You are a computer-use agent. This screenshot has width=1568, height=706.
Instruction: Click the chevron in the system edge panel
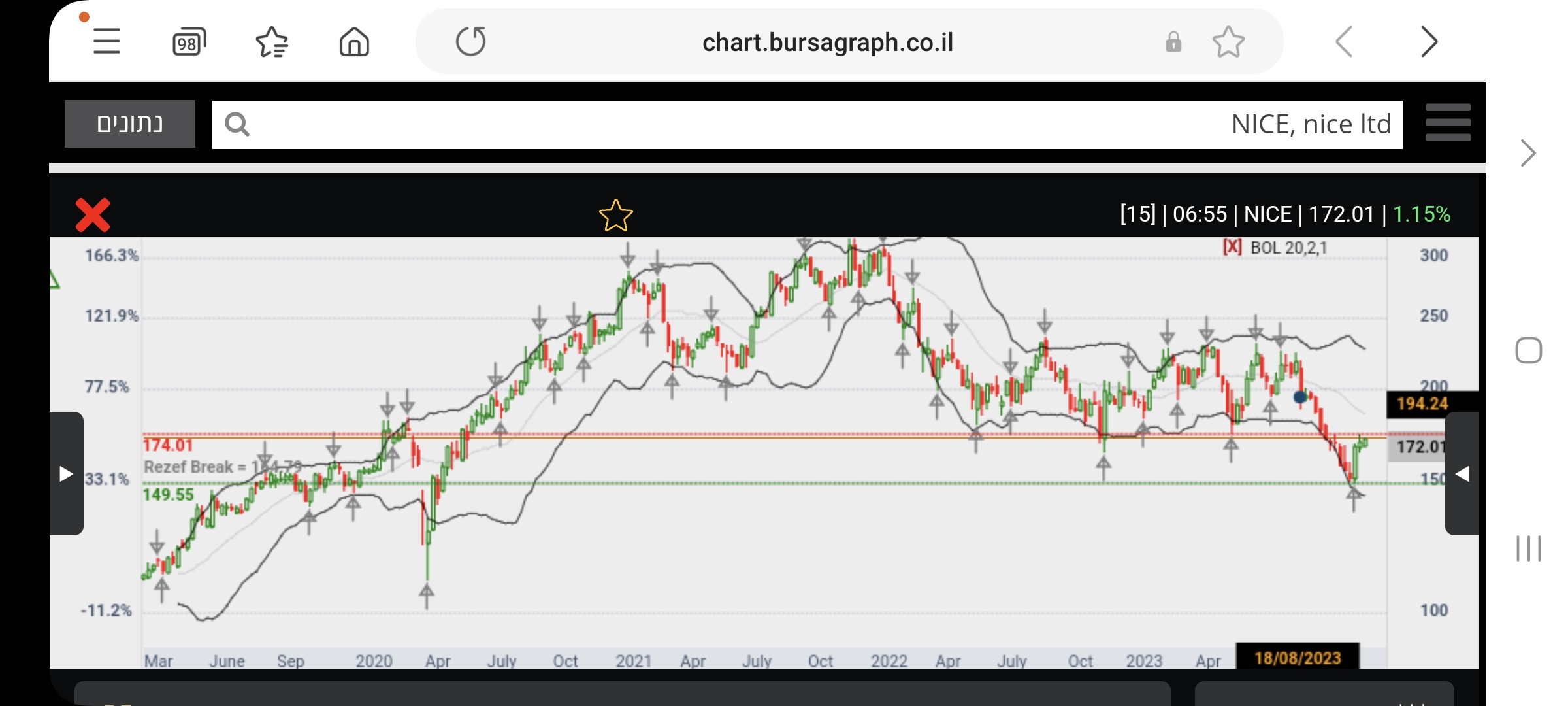click(1527, 154)
